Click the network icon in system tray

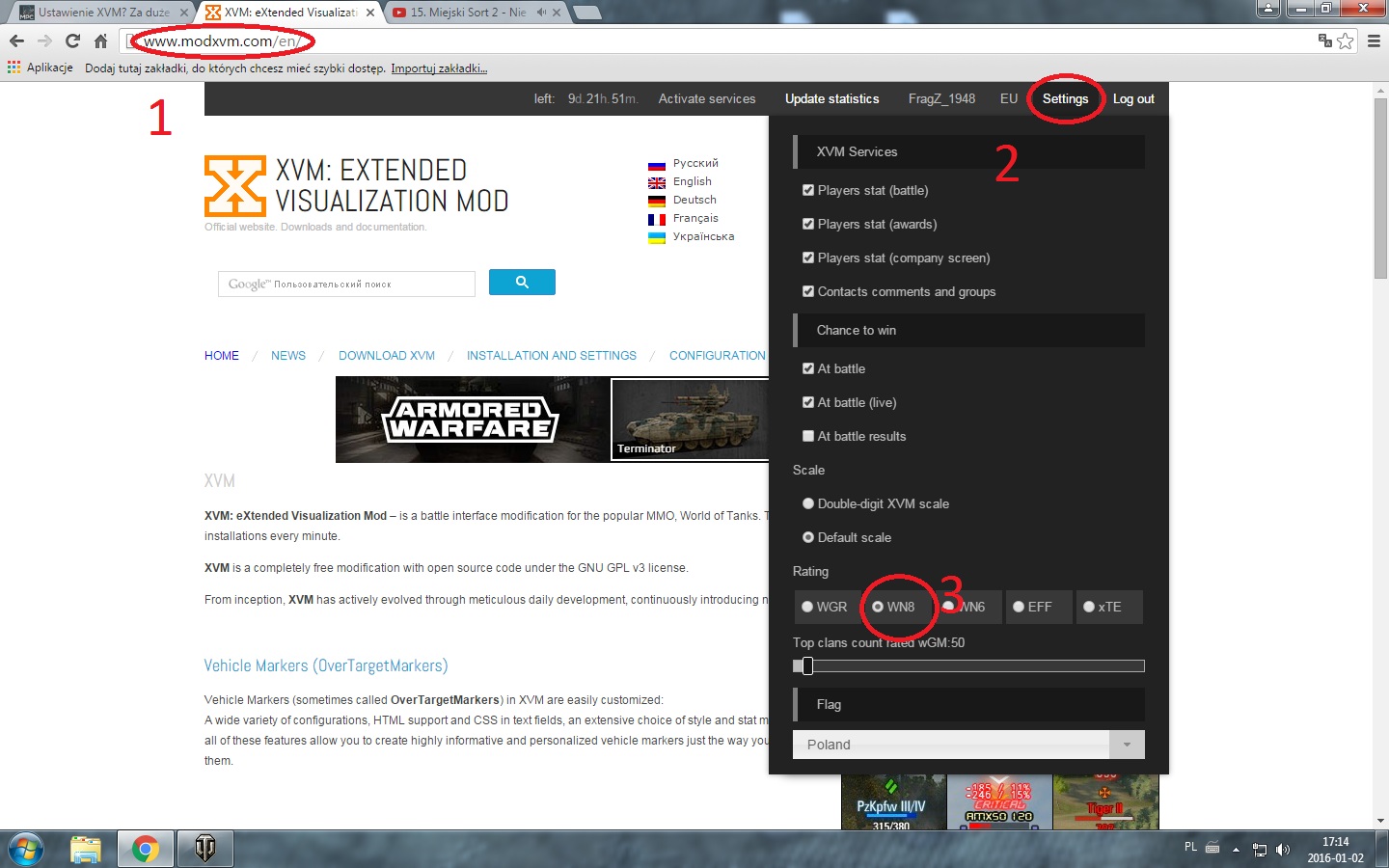click(1260, 850)
